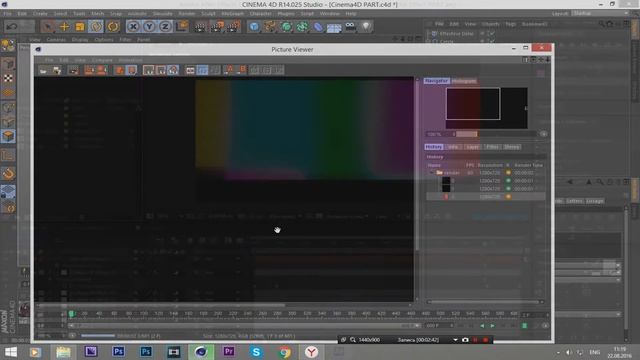Open Render Settings clapperboard icon
The width and height of the screenshot is (640, 360).
point(233,27)
